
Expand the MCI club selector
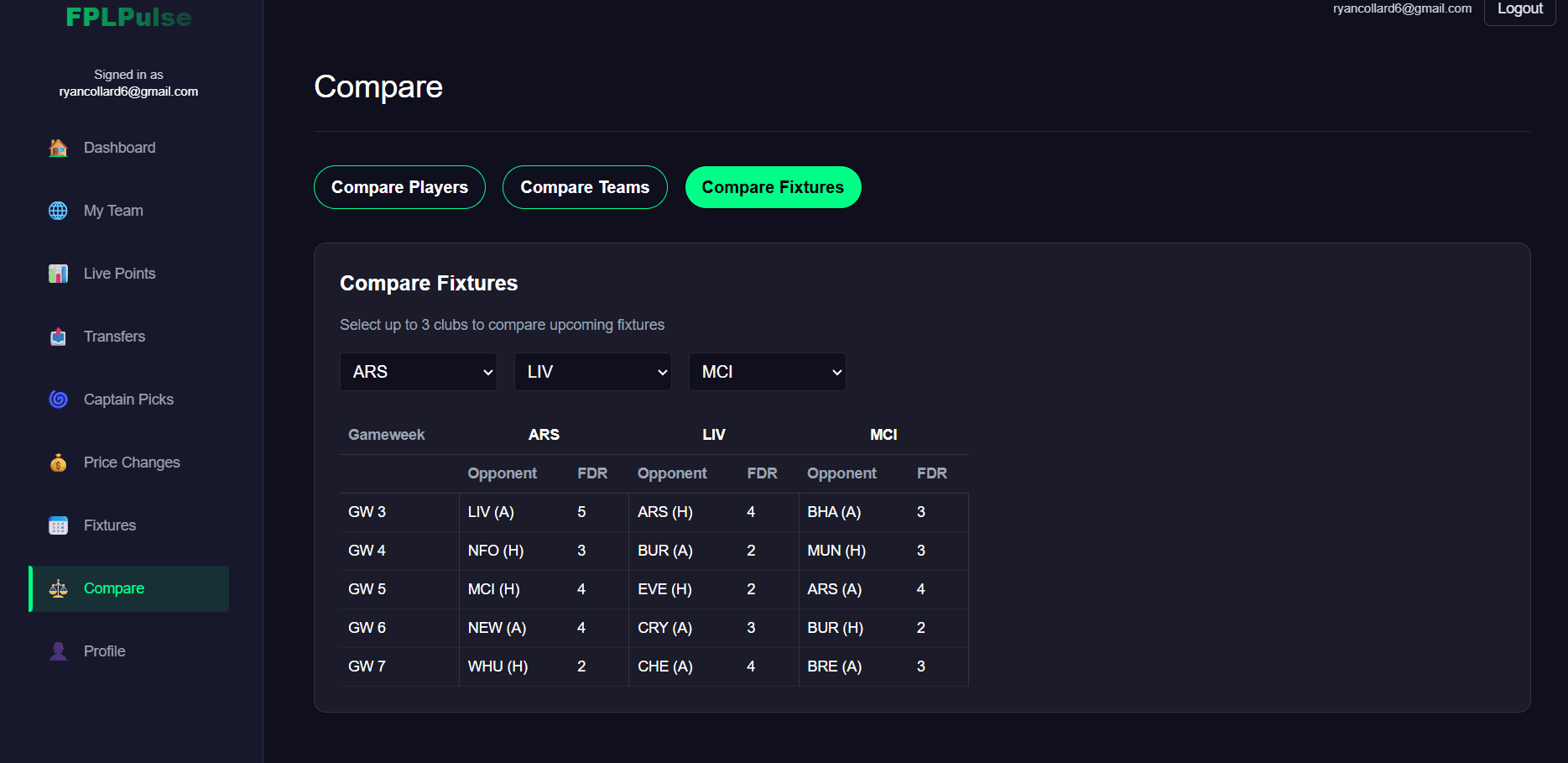767,372
